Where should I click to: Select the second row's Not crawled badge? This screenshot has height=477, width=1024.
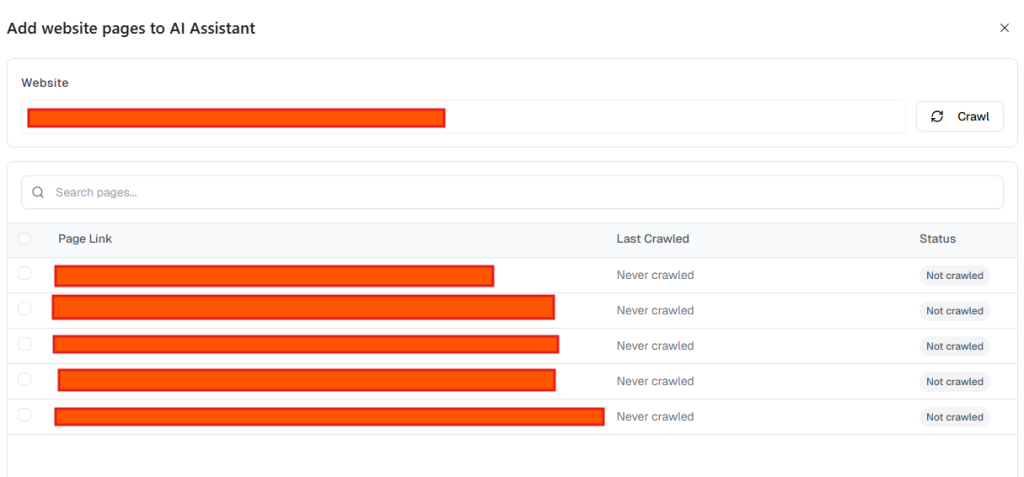pyautogui.click(x=954, y=311)
